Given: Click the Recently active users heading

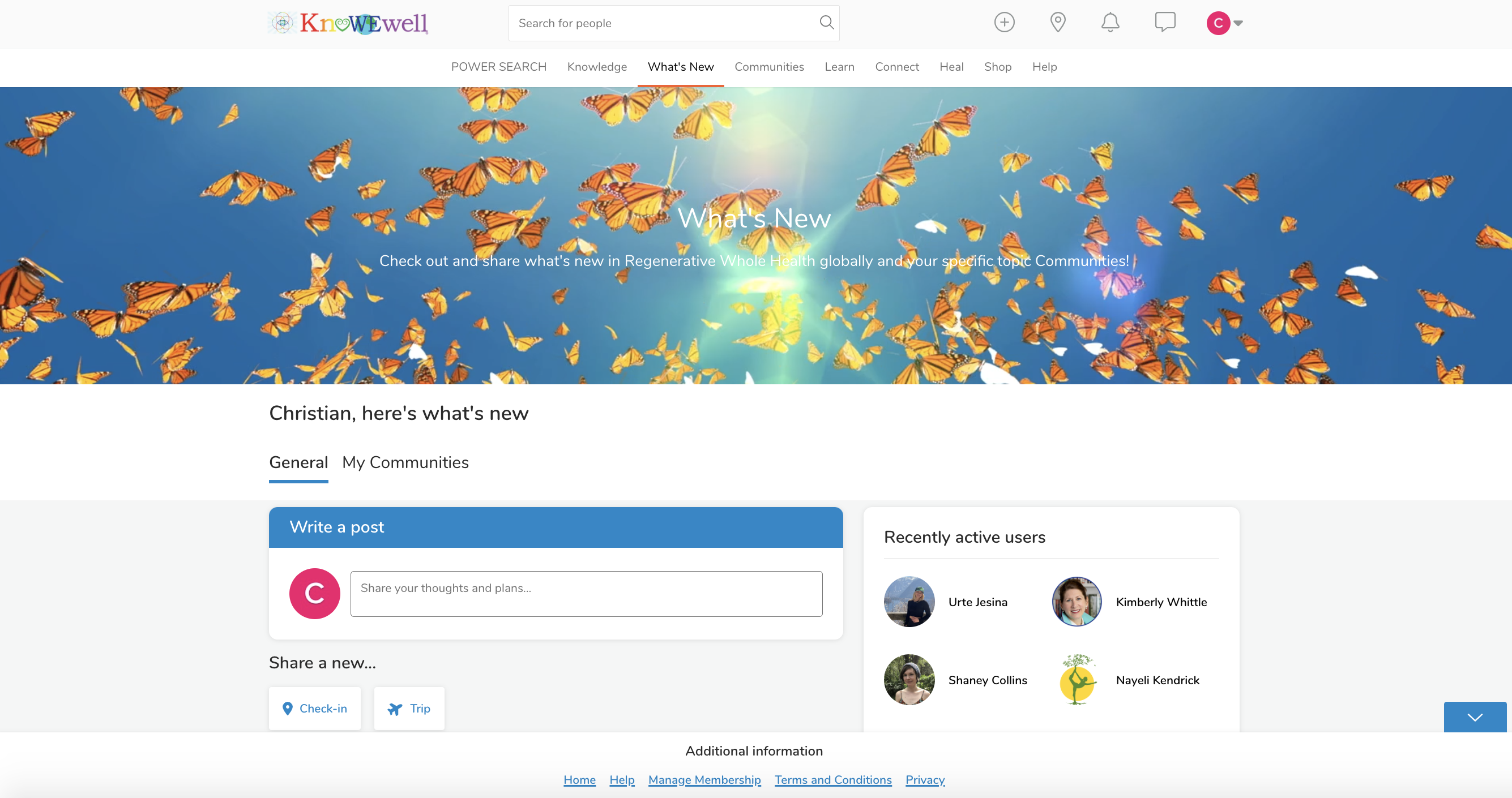Looking at the screenshot, I should click(x=964, y=538).
